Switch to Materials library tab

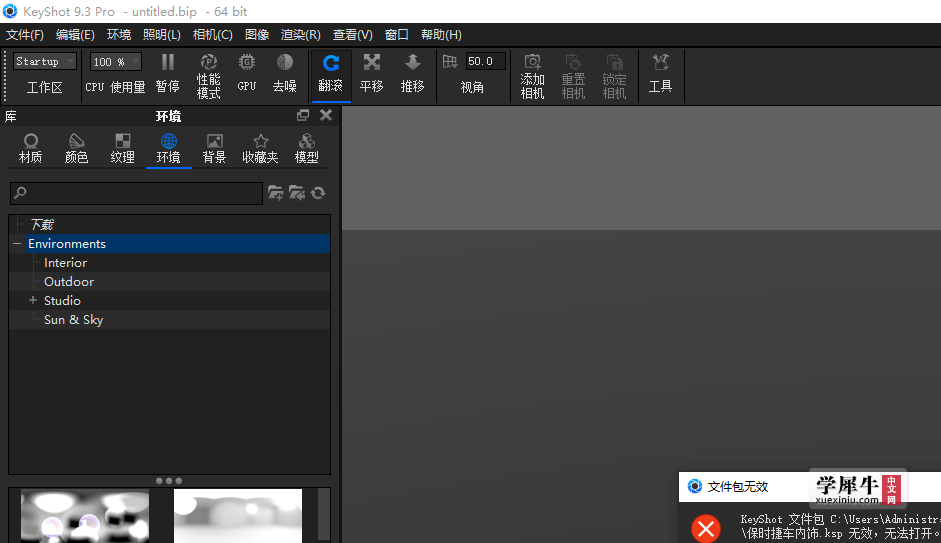[31, 149]
